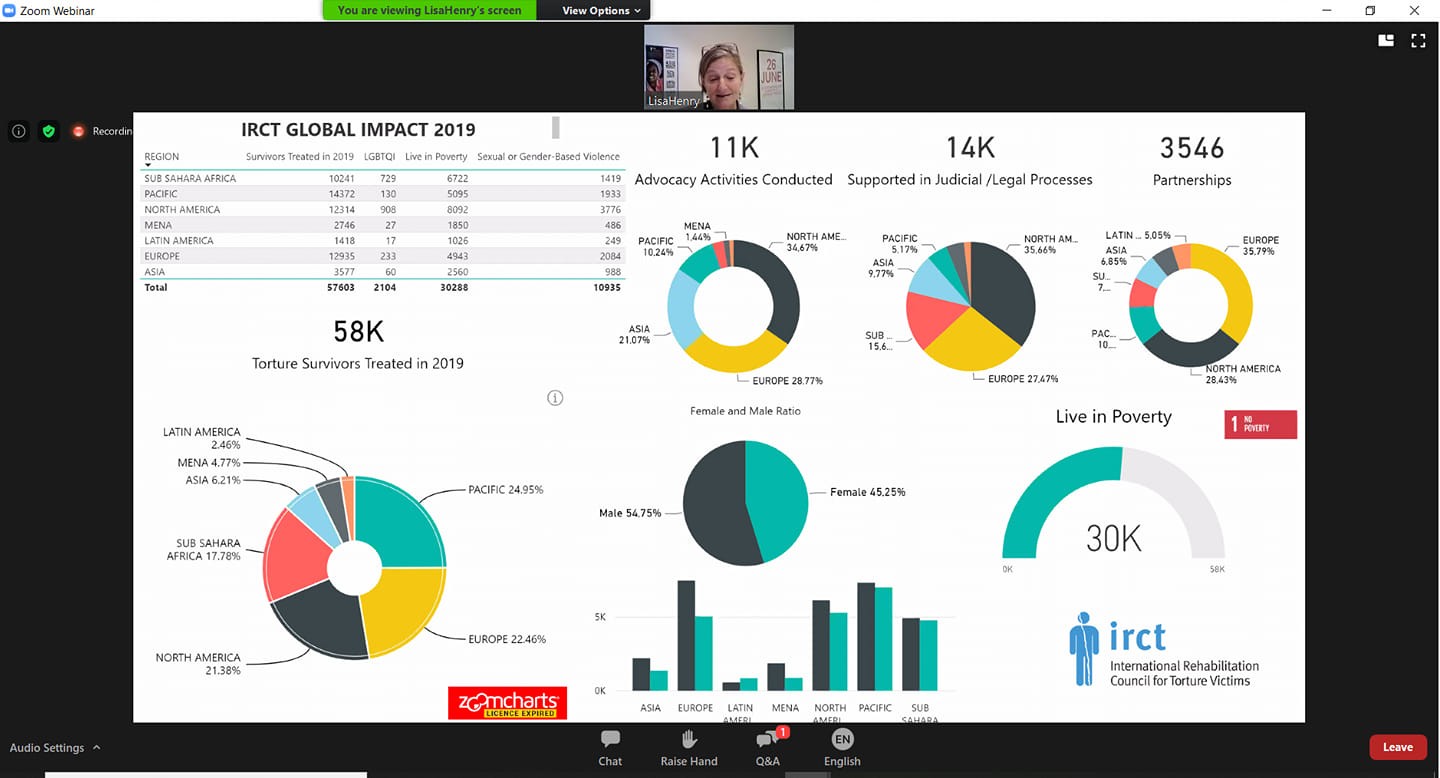Open English language interpretation

pyautogui.click(x=842, y=747)
